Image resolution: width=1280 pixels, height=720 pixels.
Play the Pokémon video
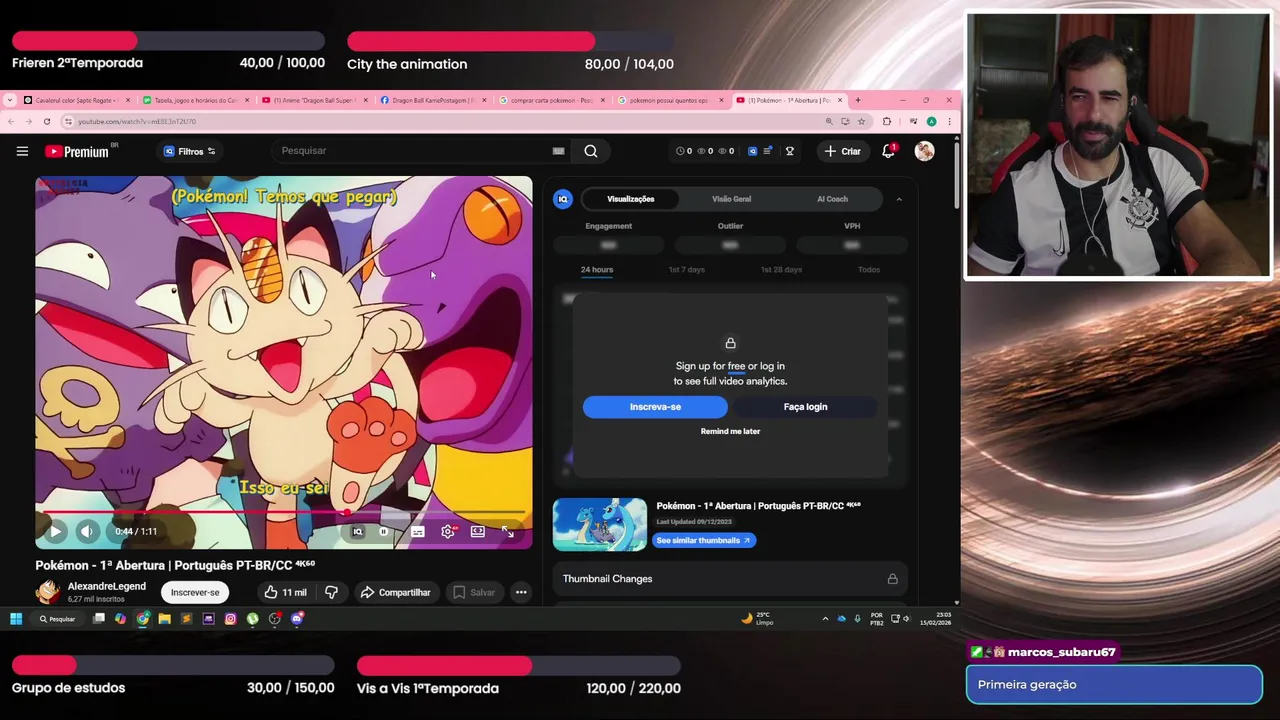point(56,531)
